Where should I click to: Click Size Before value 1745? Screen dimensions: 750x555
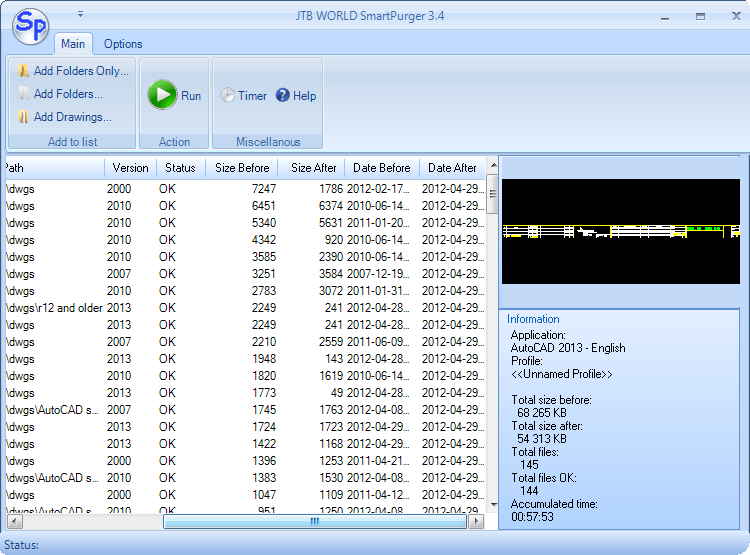point(264,410)
